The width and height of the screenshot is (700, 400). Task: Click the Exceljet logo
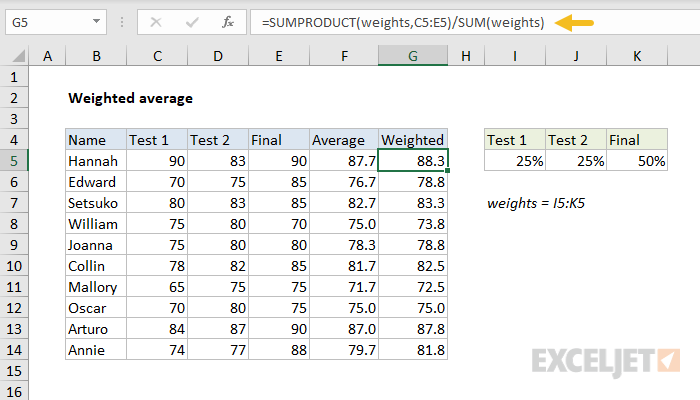point(606,361)
